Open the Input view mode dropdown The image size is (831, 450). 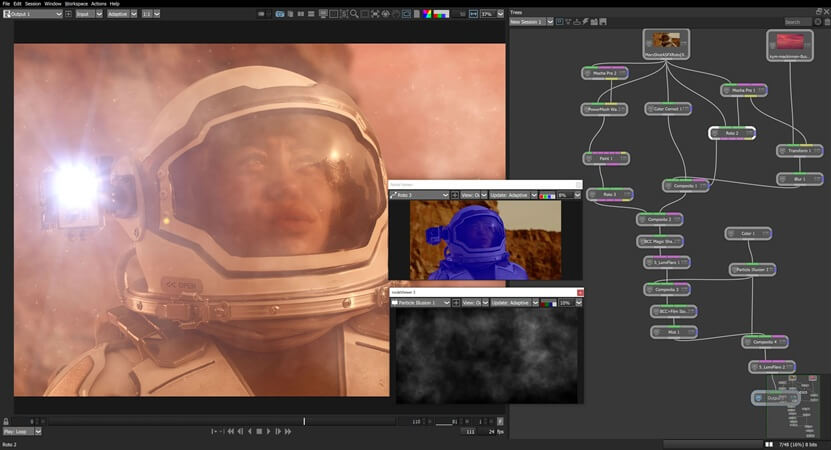tap(89, 14)
